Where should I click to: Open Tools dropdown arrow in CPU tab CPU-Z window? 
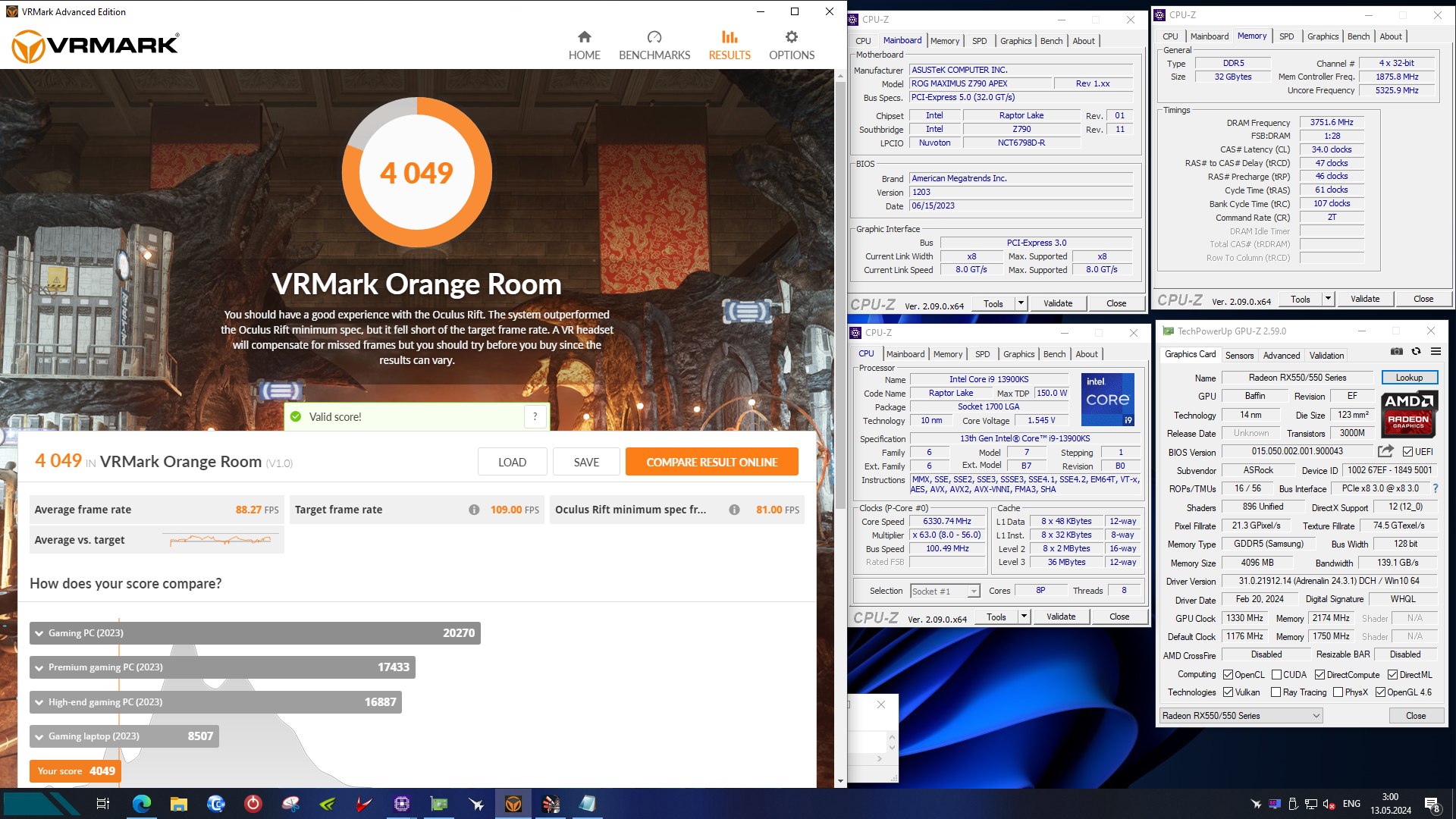[1024, 617]
